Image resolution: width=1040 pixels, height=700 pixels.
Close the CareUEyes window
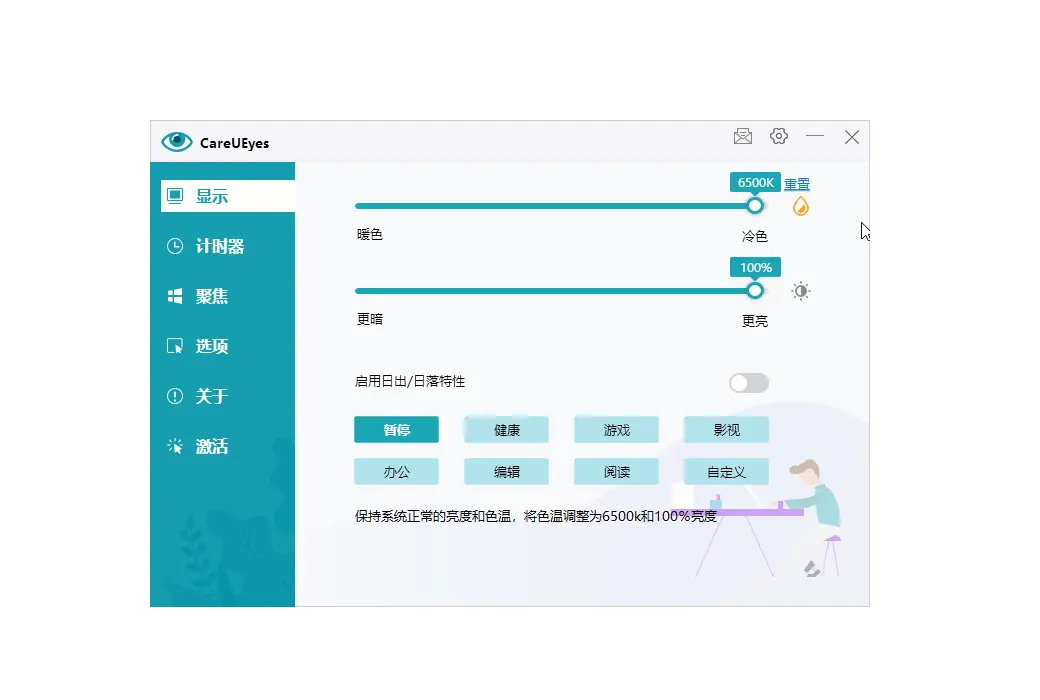pos(852,137)
